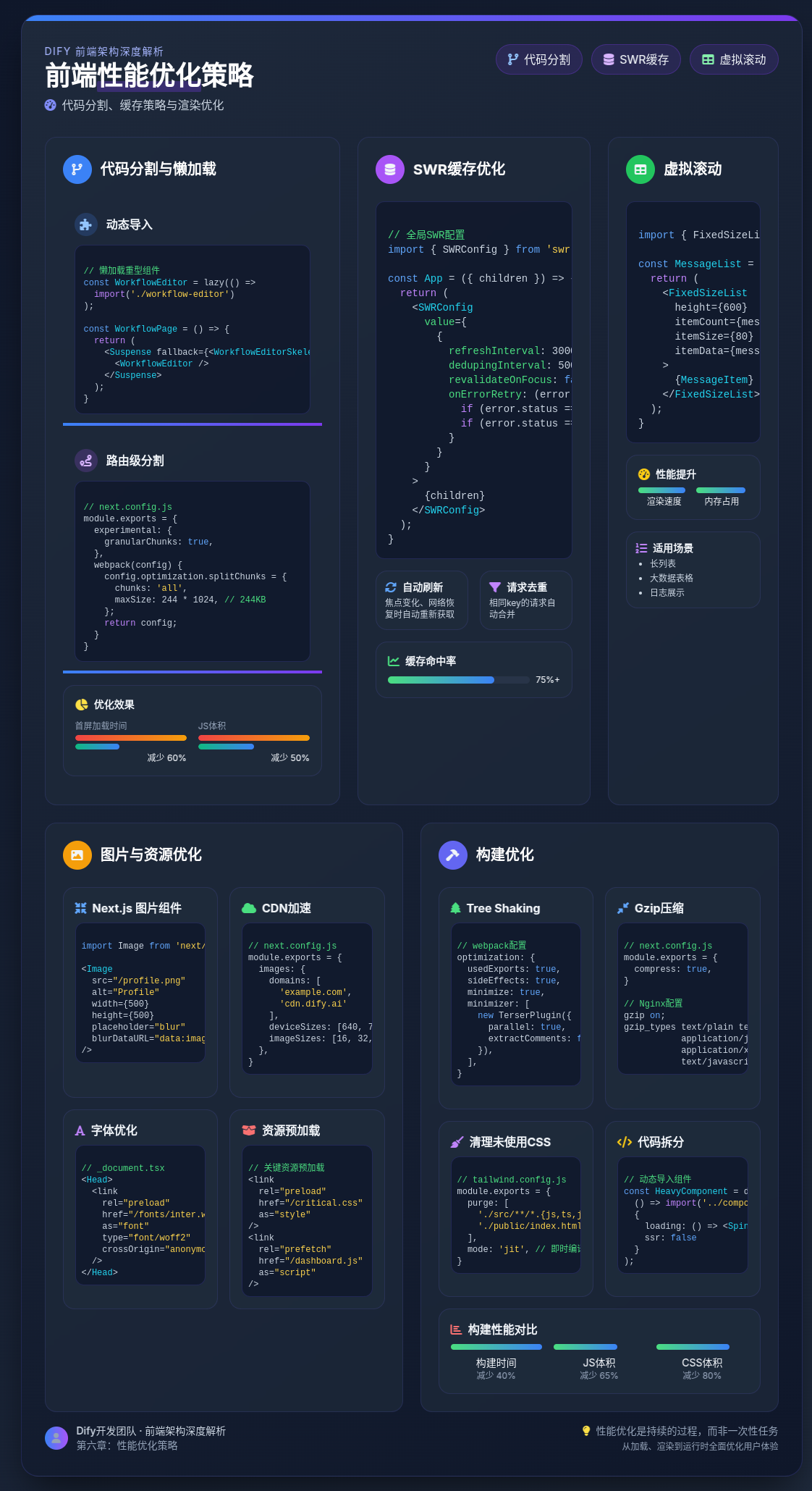Click the SWR缓存 pill button in header
Image resolution: width=812 pixels, height=1491 pixels.
coord(635,59)
